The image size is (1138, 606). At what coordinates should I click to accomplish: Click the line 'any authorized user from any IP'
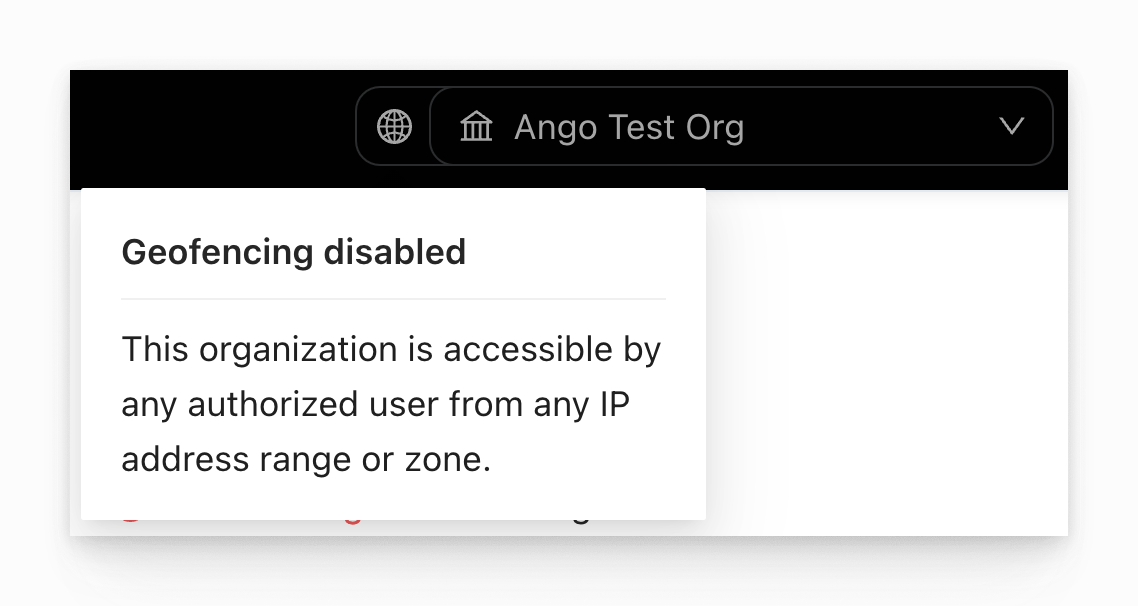click(375, 405)
